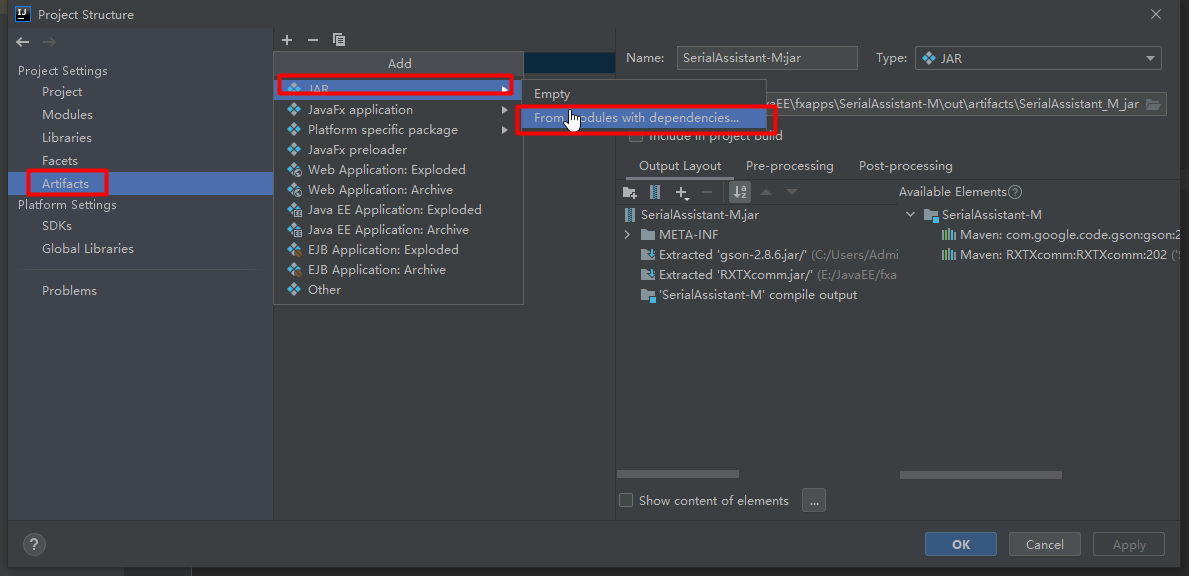The width and height of the screenshot is (1189, 576).
Task: Choose JavaFx application from Add menu
Action: point(360,110)
